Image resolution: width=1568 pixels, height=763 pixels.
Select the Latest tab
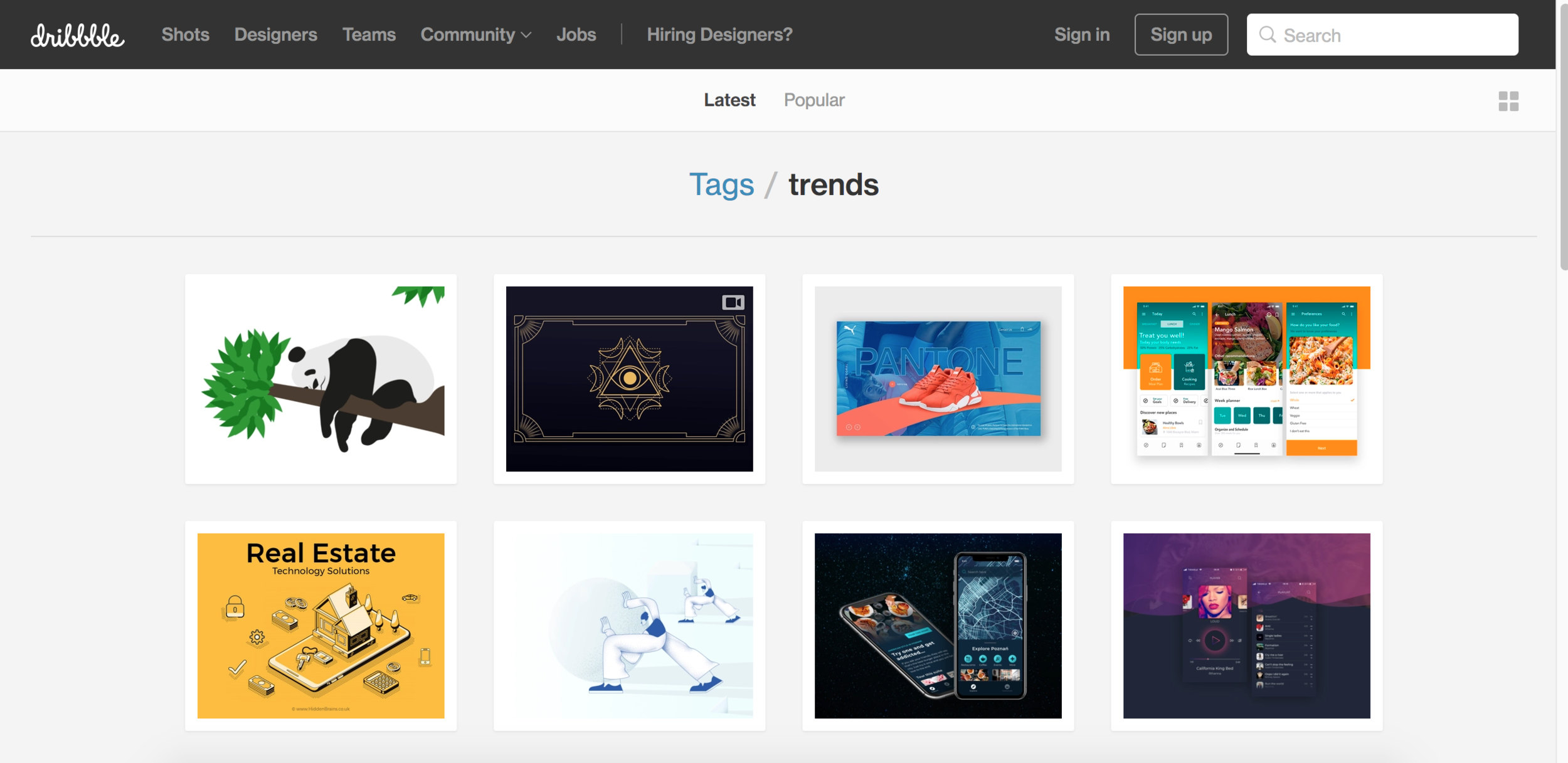(729, 100)
